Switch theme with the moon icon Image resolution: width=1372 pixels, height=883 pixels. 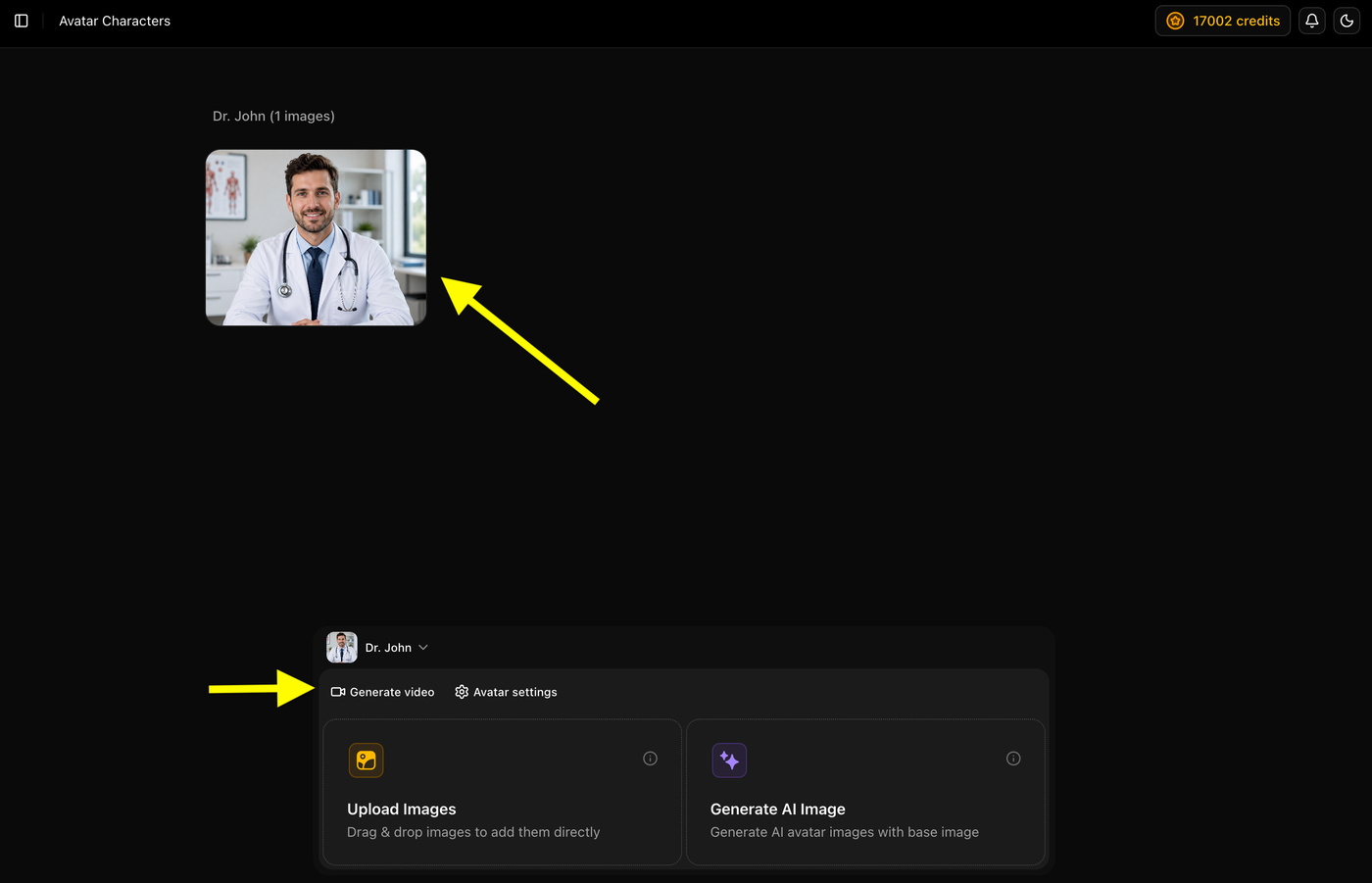1347,21
